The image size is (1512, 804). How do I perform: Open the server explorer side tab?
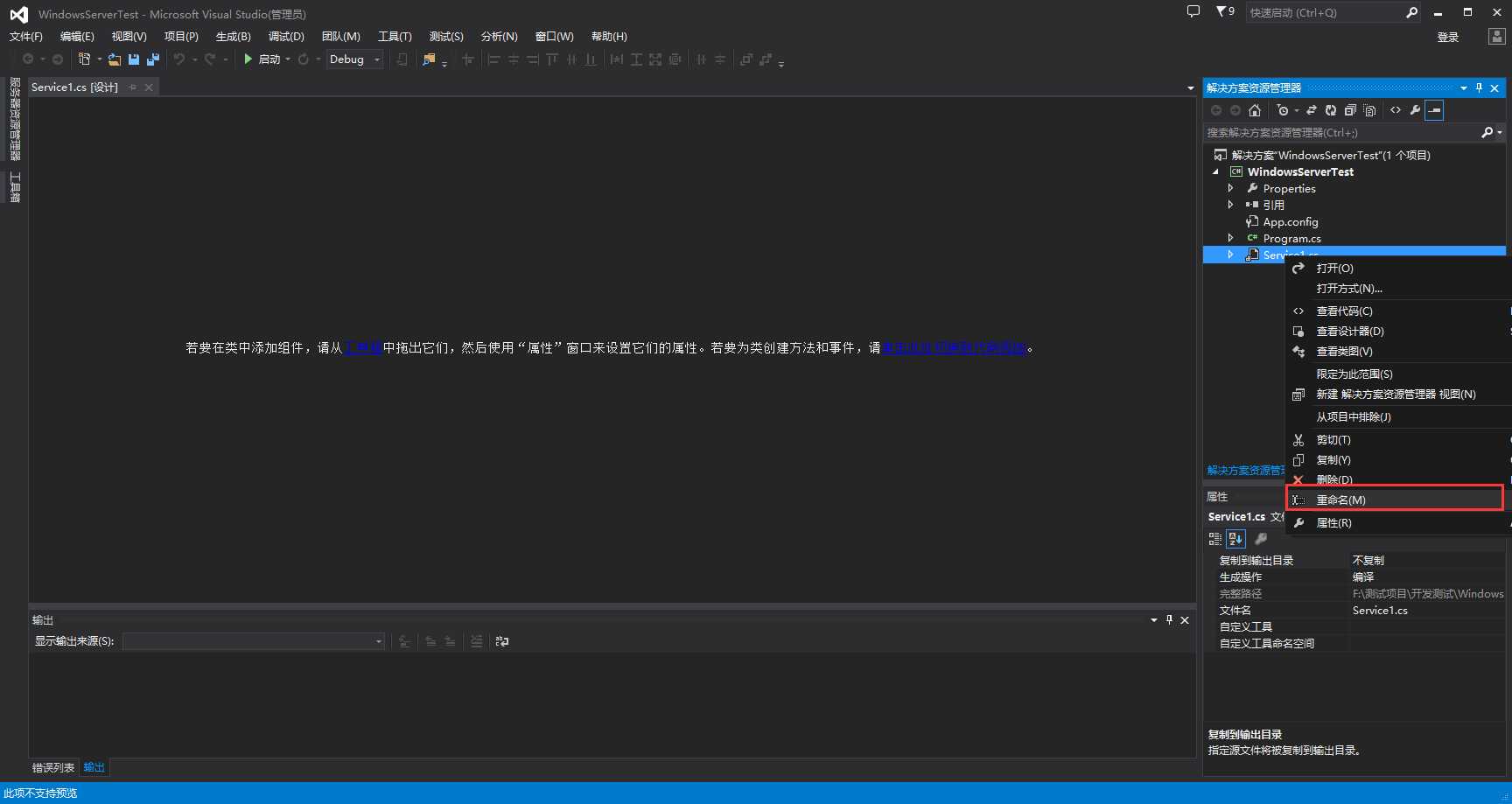[15, 119]
